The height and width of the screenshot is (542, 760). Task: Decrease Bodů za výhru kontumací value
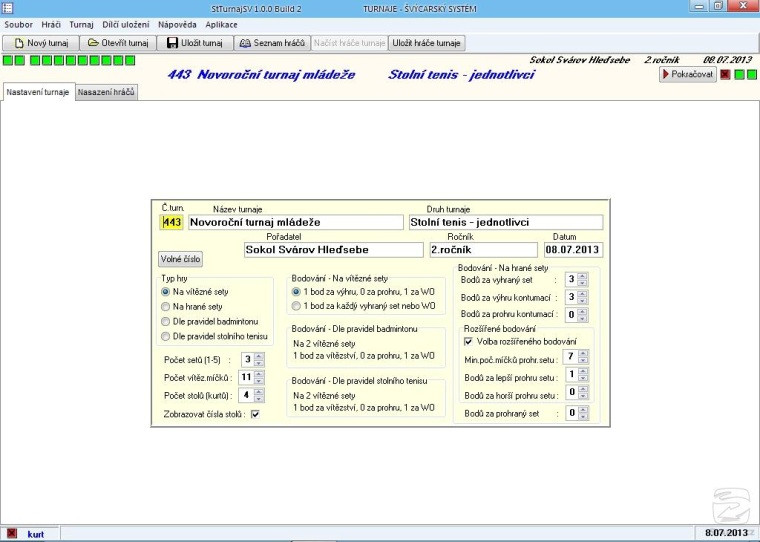(x=583, y=301)
